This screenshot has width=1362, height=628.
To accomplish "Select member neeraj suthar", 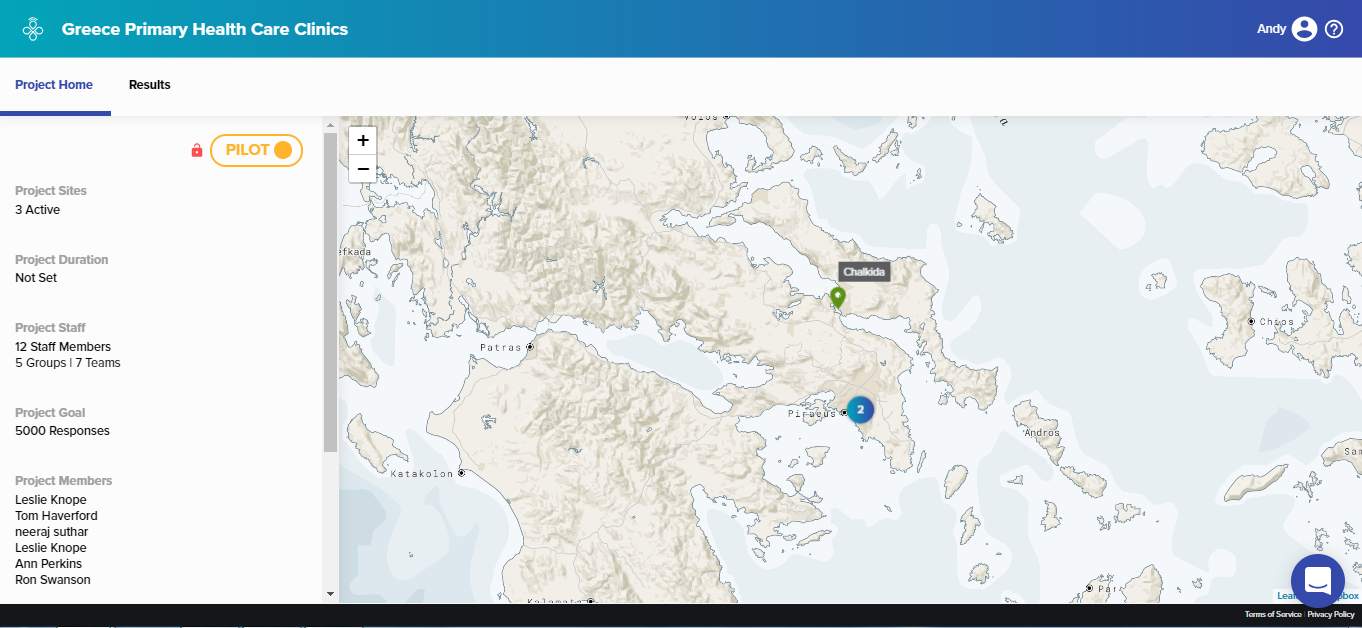I will coord(52,532).
